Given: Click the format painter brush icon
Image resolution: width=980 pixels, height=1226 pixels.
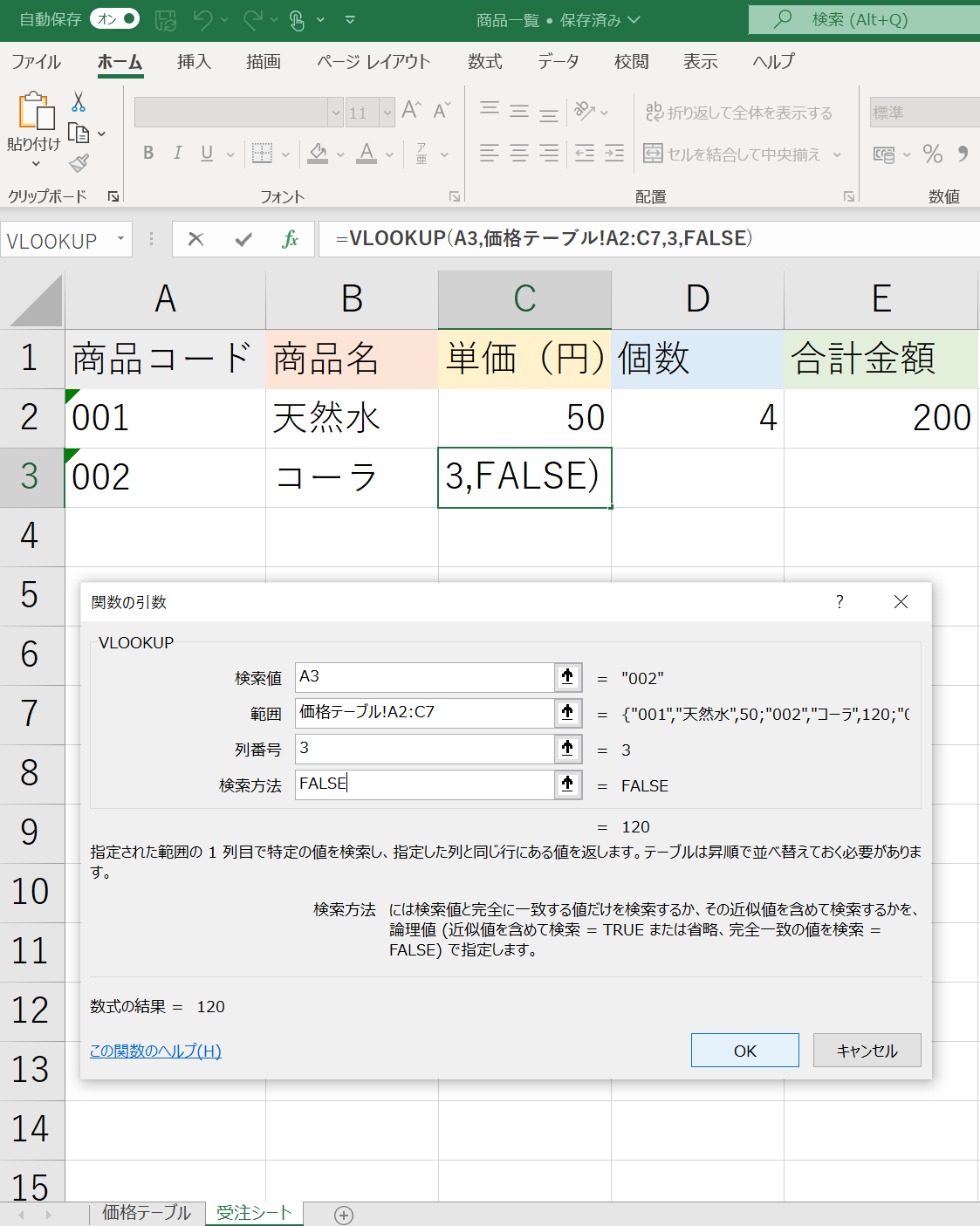Looking at the screenshot, I should (79, 162).
